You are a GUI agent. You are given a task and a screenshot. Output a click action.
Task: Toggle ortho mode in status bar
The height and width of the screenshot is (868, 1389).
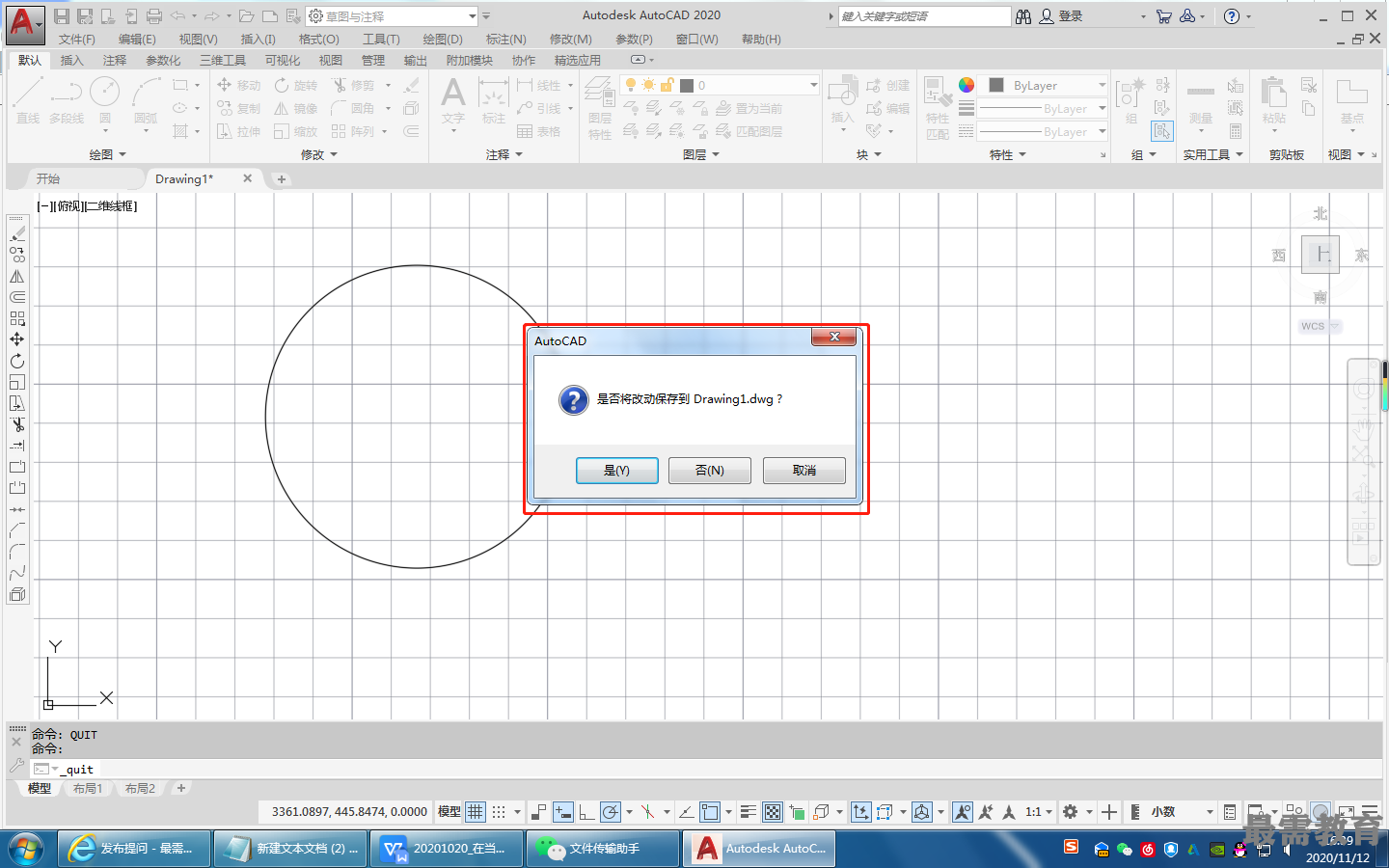coord(586,812)
